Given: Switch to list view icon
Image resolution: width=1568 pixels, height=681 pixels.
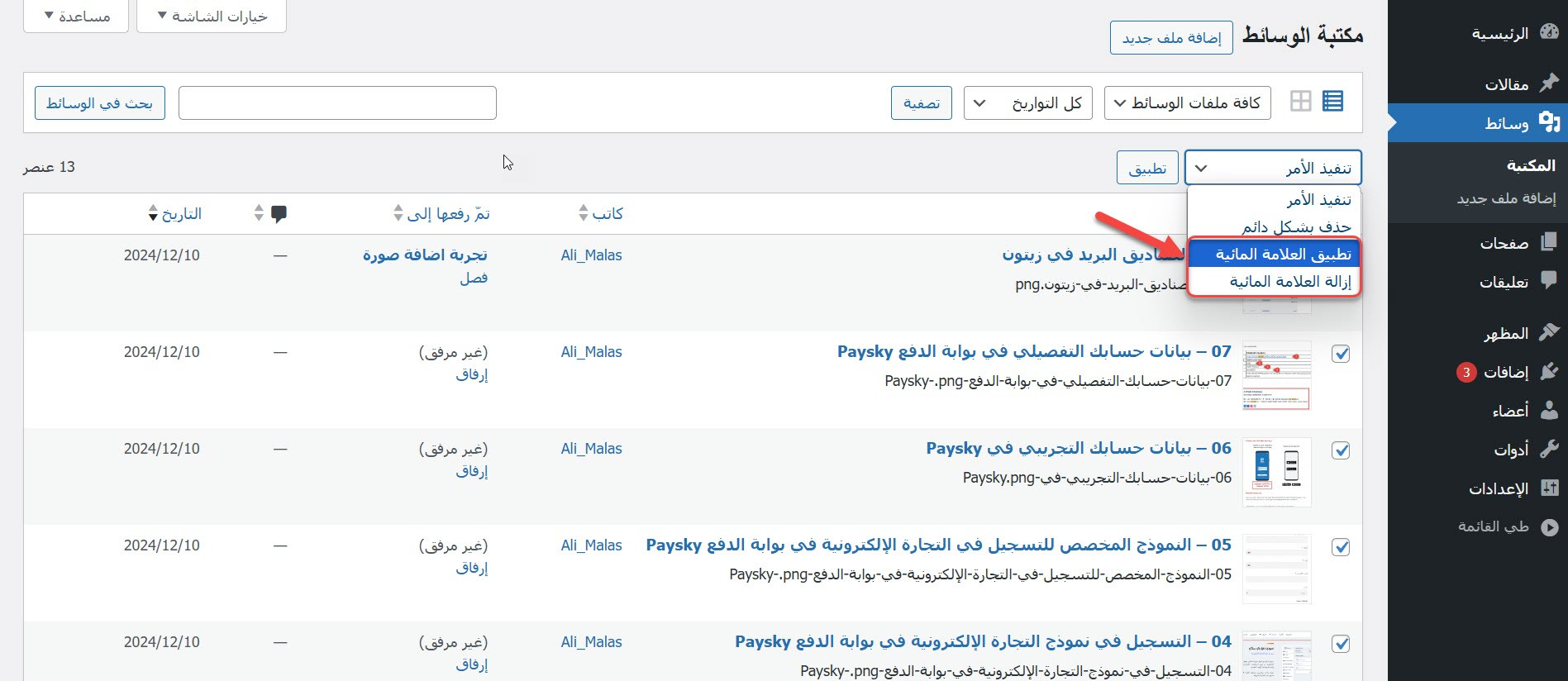Looking at the screenshot, I should point(1332,102).
